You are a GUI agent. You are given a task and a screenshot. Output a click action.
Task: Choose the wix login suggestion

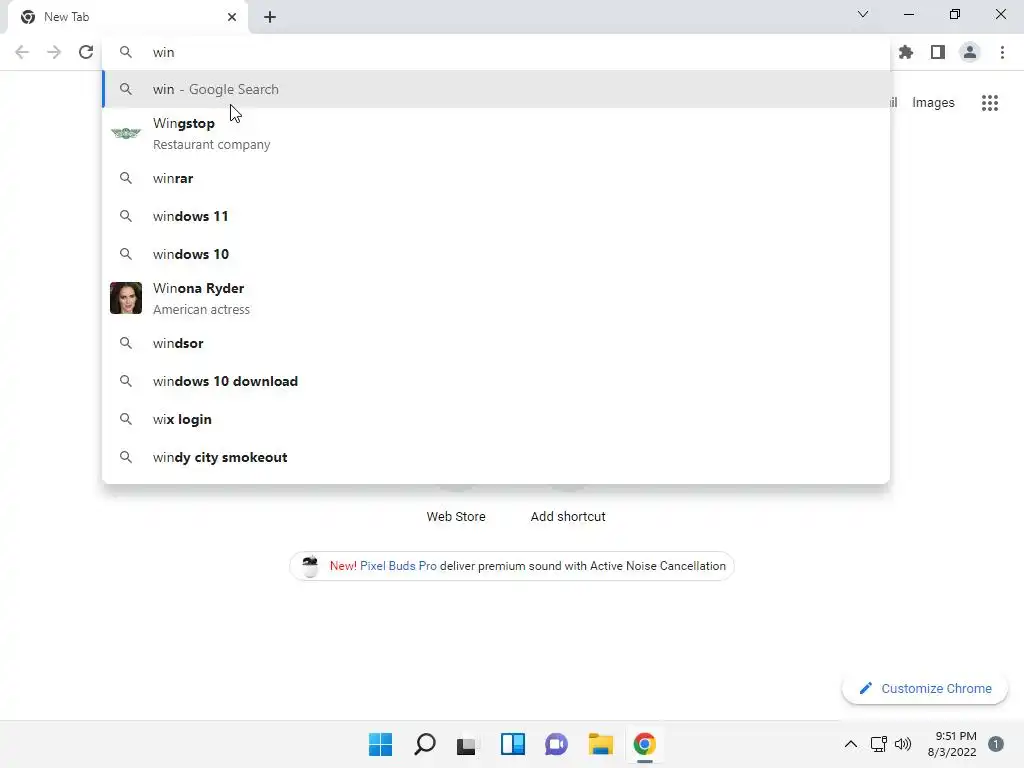click(x=496, y=419)
